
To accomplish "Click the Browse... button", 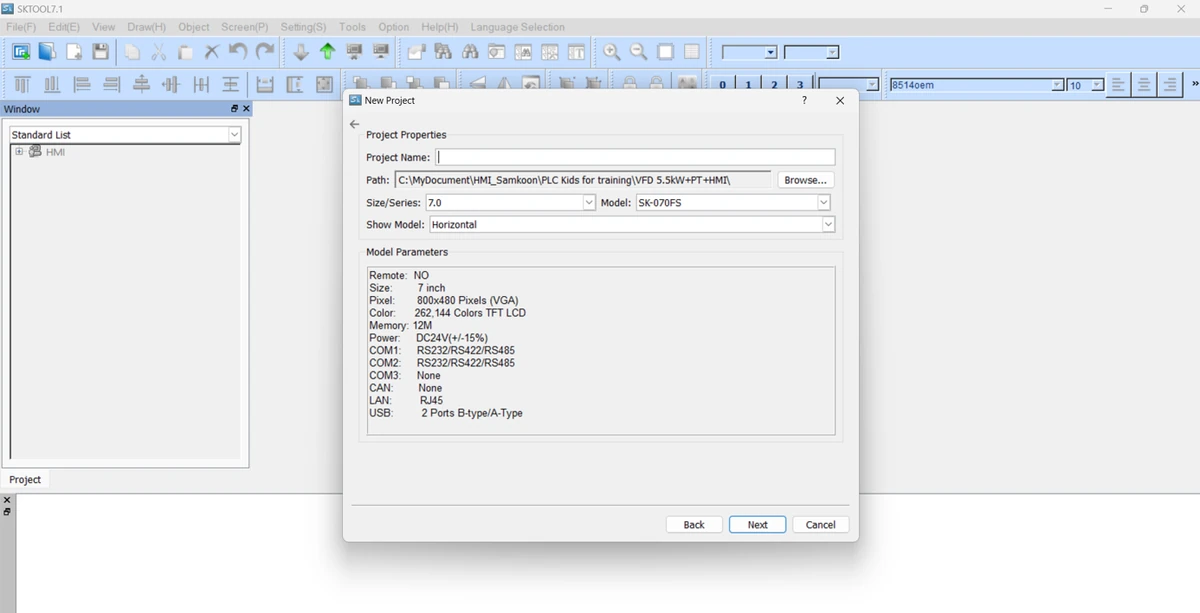I will 805,180.
